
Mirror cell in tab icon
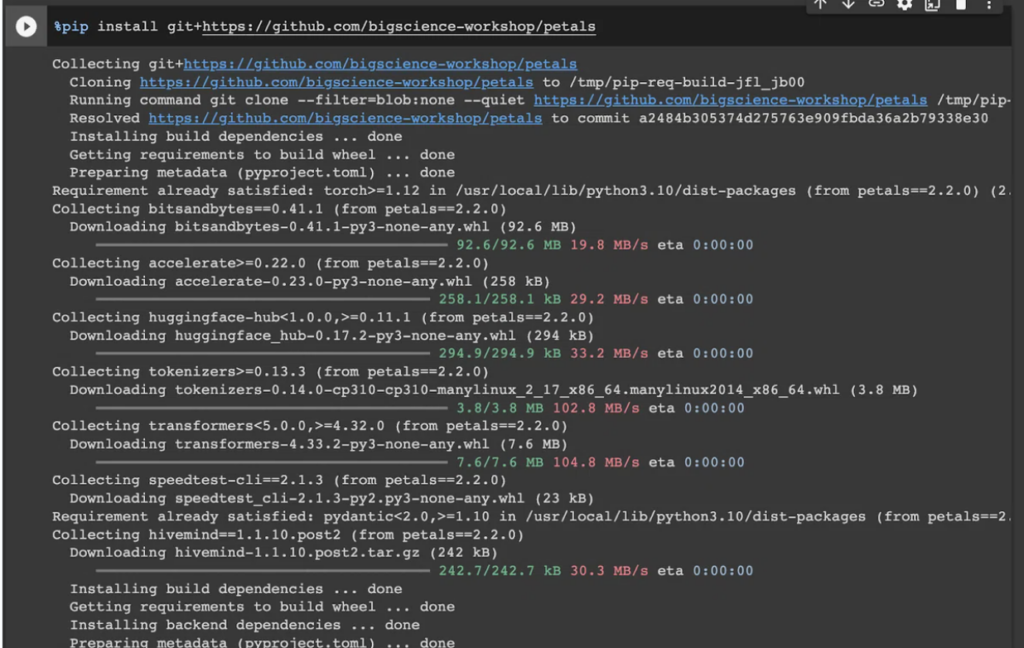(932, 4)
